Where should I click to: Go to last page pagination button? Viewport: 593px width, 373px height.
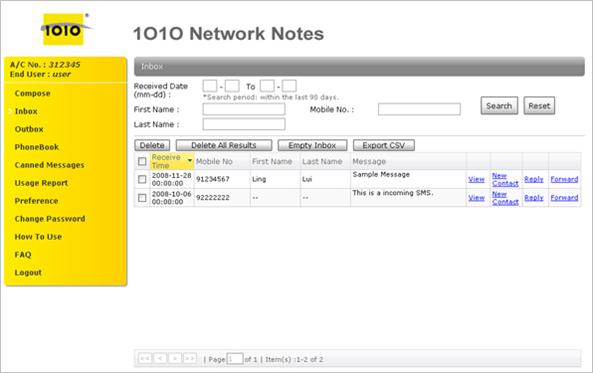[190, 358]
